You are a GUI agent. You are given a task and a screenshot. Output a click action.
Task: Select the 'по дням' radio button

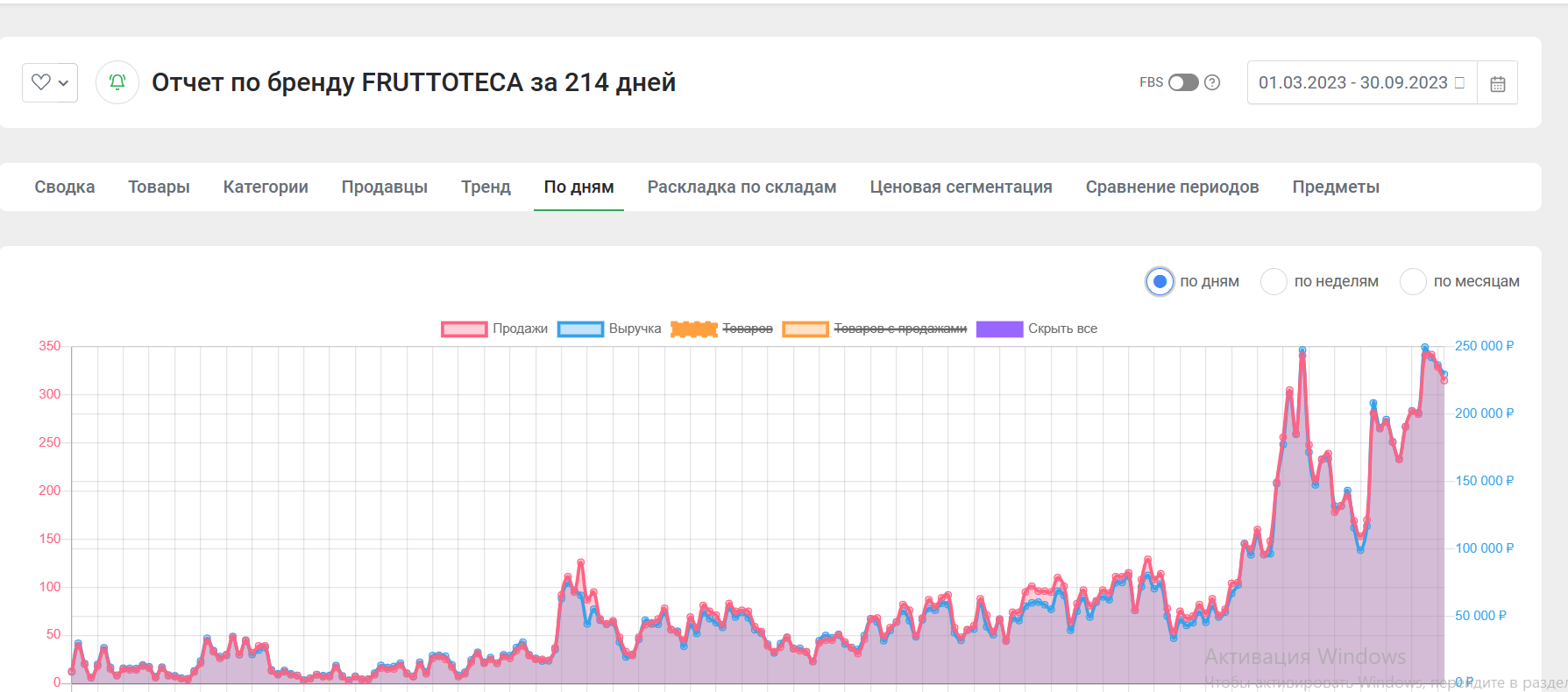click(x=1160, y=282)
